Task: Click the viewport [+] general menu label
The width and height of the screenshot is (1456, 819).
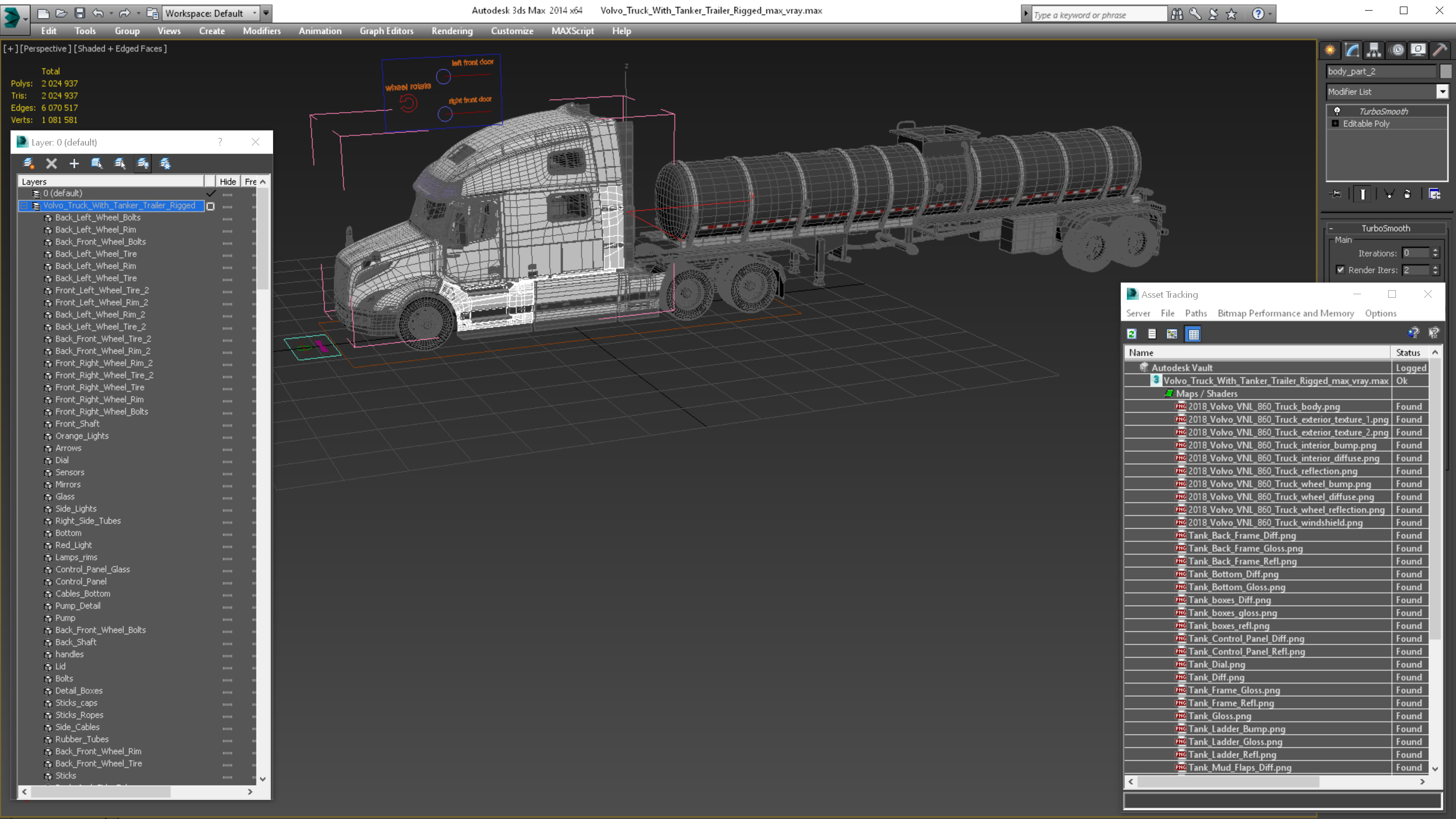Action: (10, 49)
